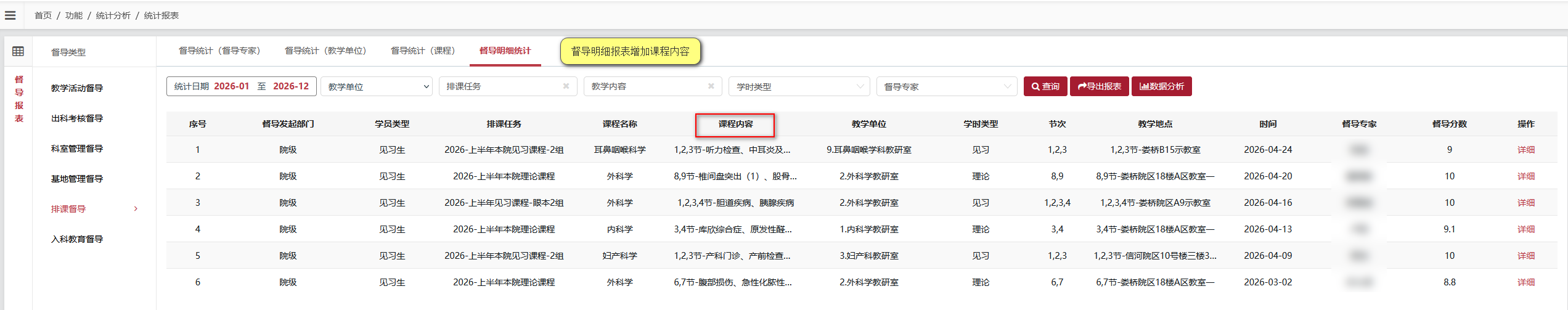
Task: Toggle the hamburger sidebar menu icon
Action: point(10,15)
